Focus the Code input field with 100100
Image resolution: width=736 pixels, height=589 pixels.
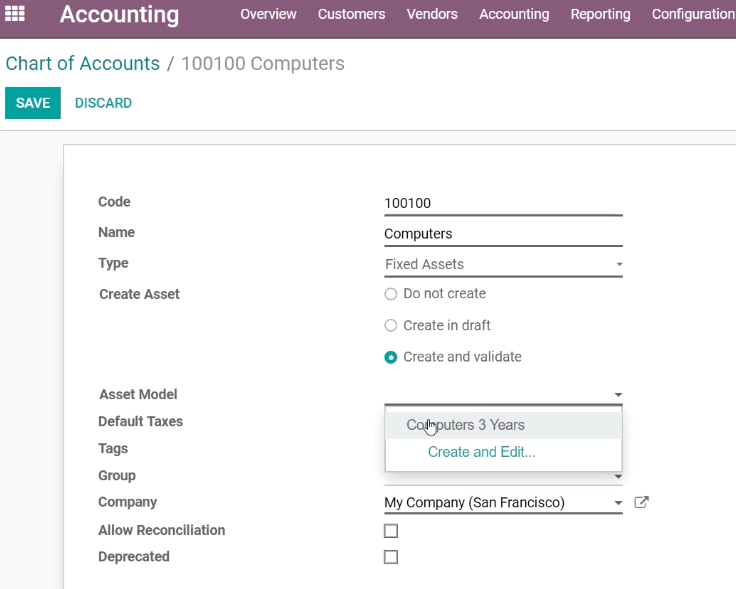click(x=503, y=204)
